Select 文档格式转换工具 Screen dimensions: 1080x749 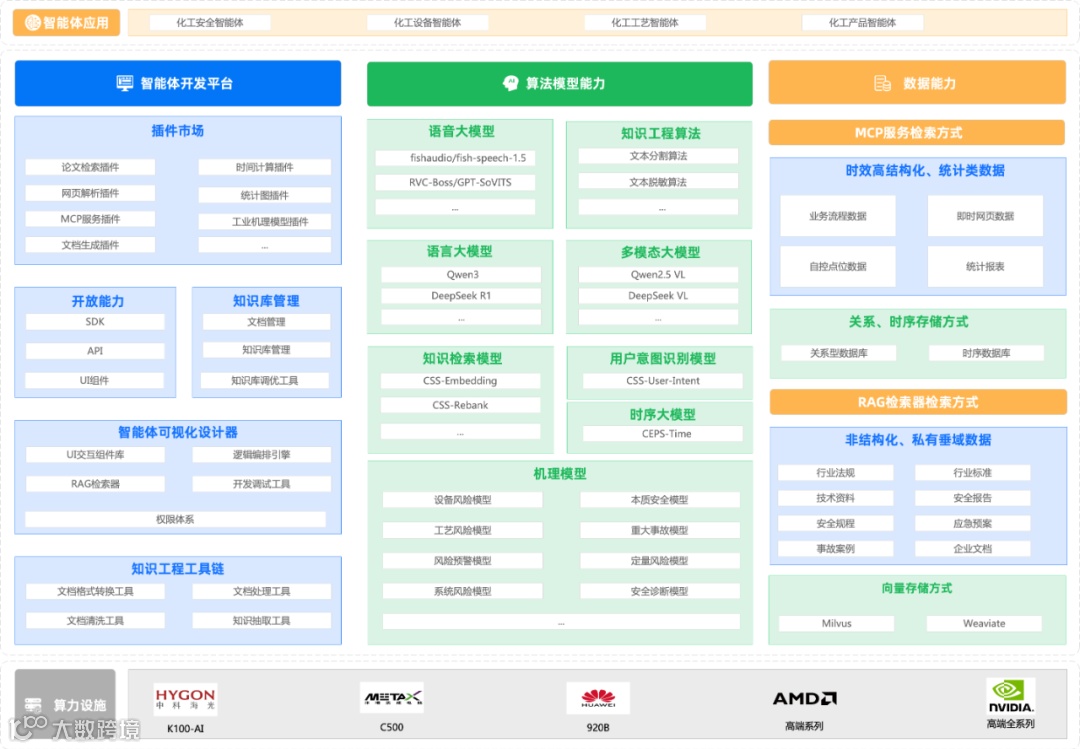pyautogui.click(x=95, y=591)
